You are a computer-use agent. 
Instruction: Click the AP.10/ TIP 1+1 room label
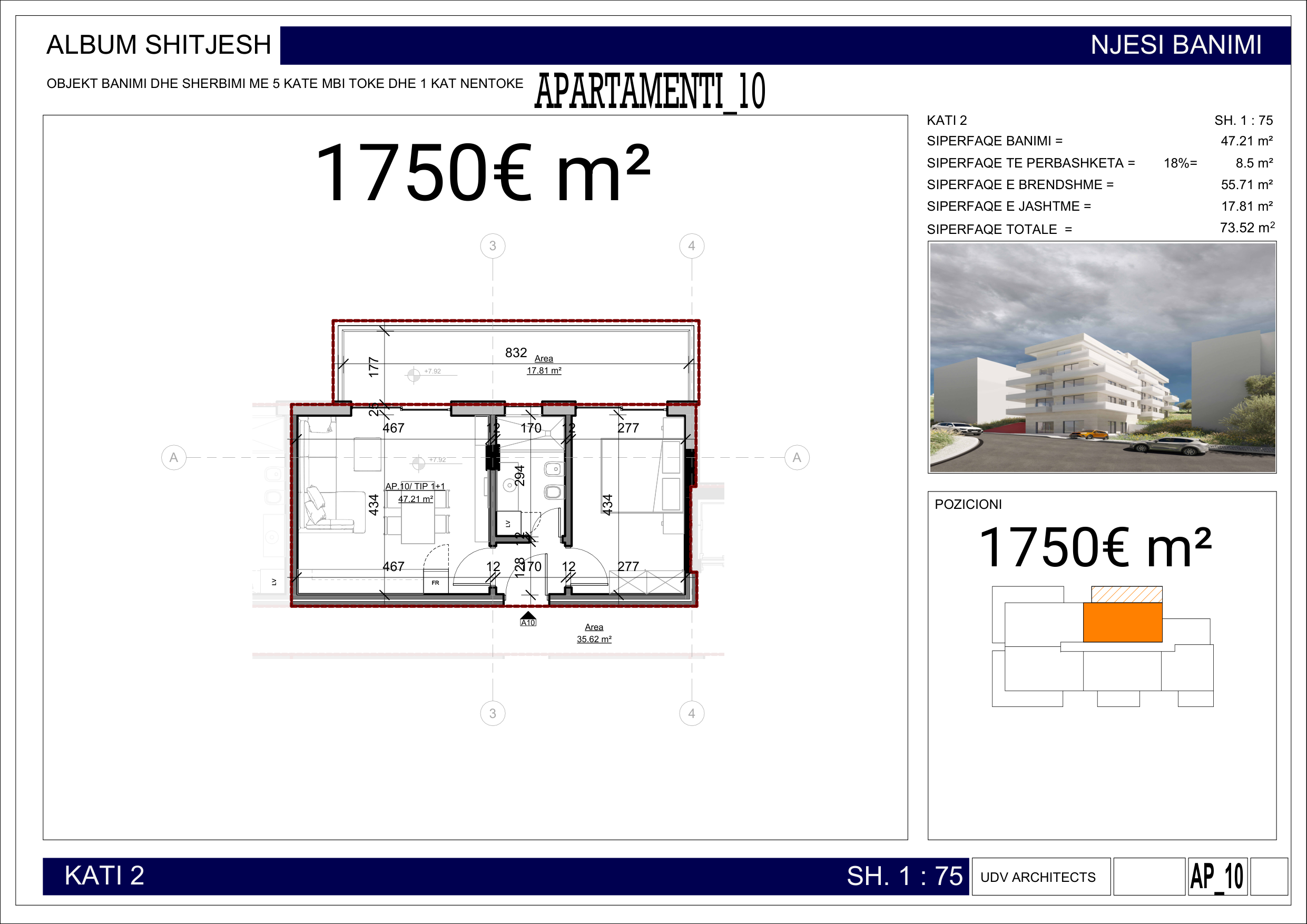(x=415, y=486)
